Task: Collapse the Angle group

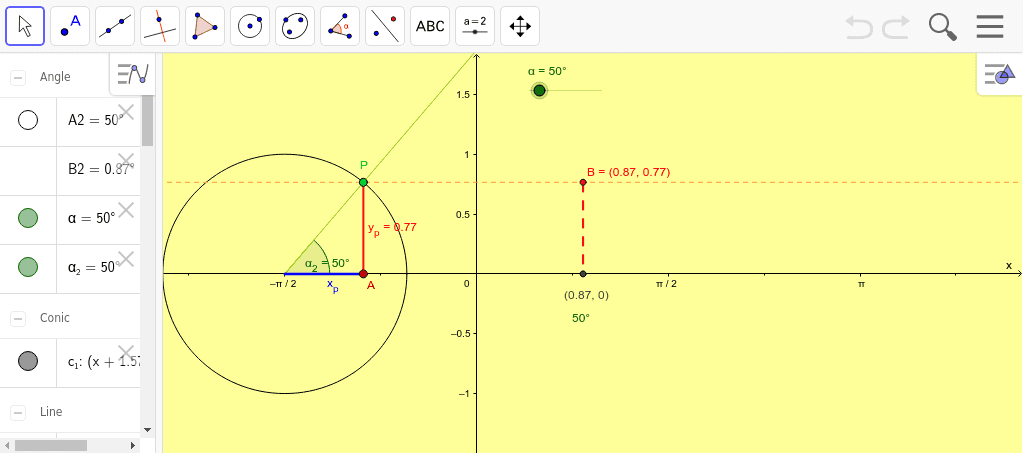Action: click(18, 78)
